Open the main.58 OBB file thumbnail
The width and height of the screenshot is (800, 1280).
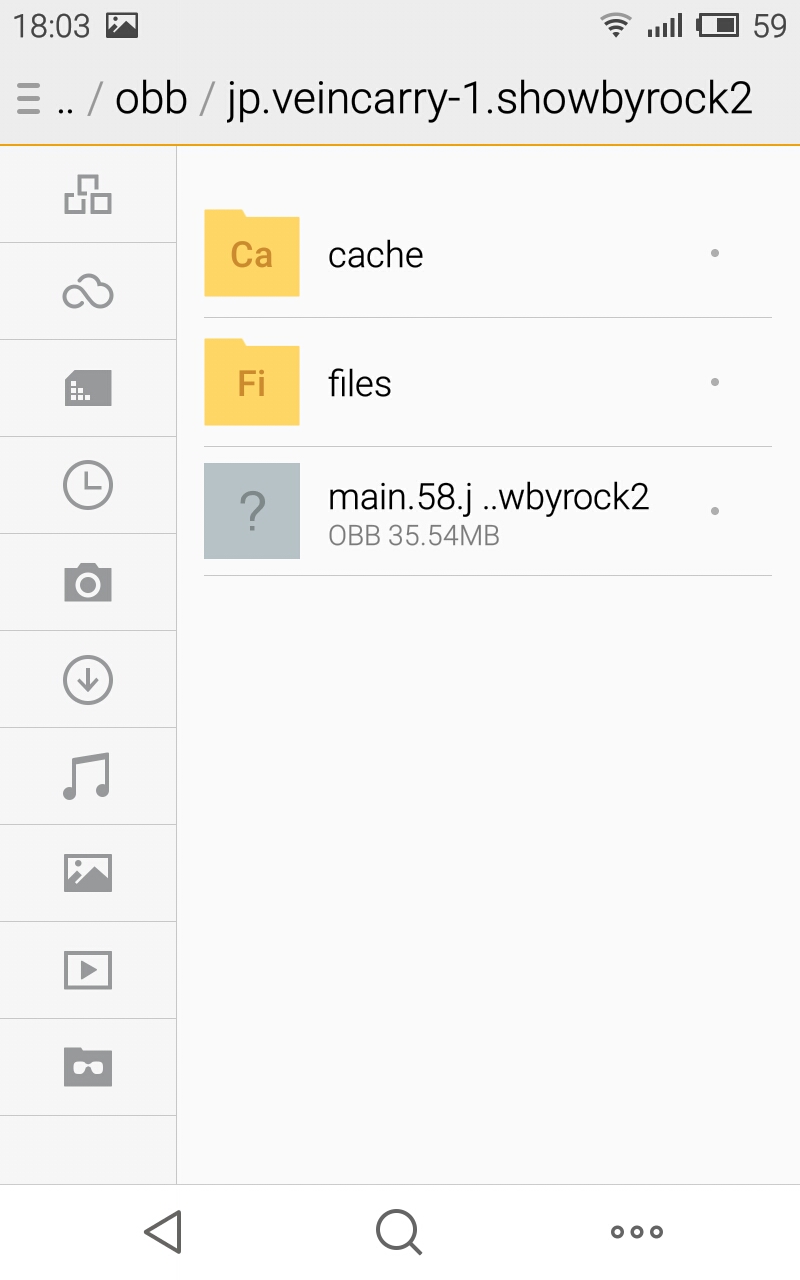(x=252, y=511)
